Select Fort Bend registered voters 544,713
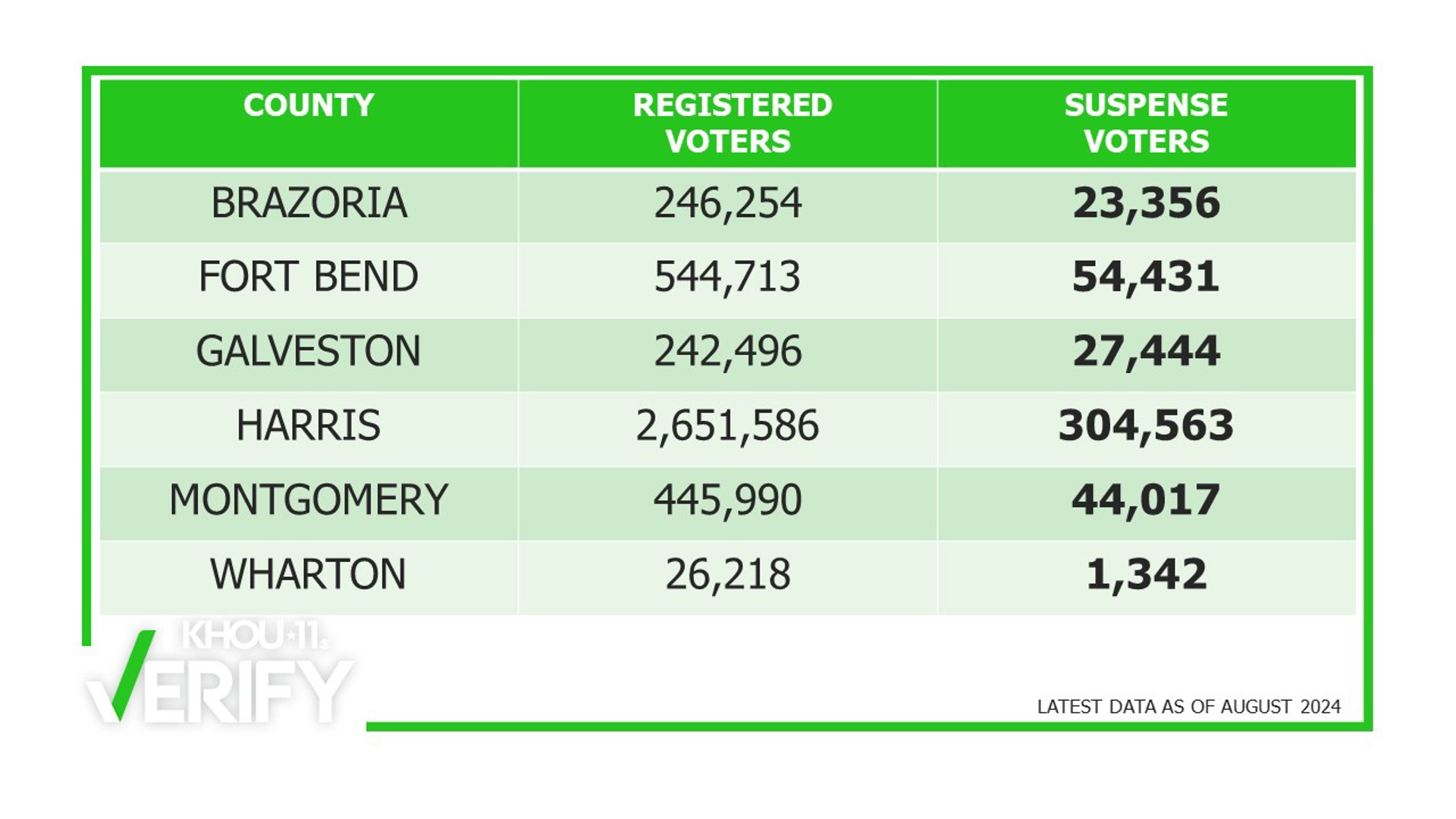The height and width of the screenshot is (819, 1456). [728, 277]
